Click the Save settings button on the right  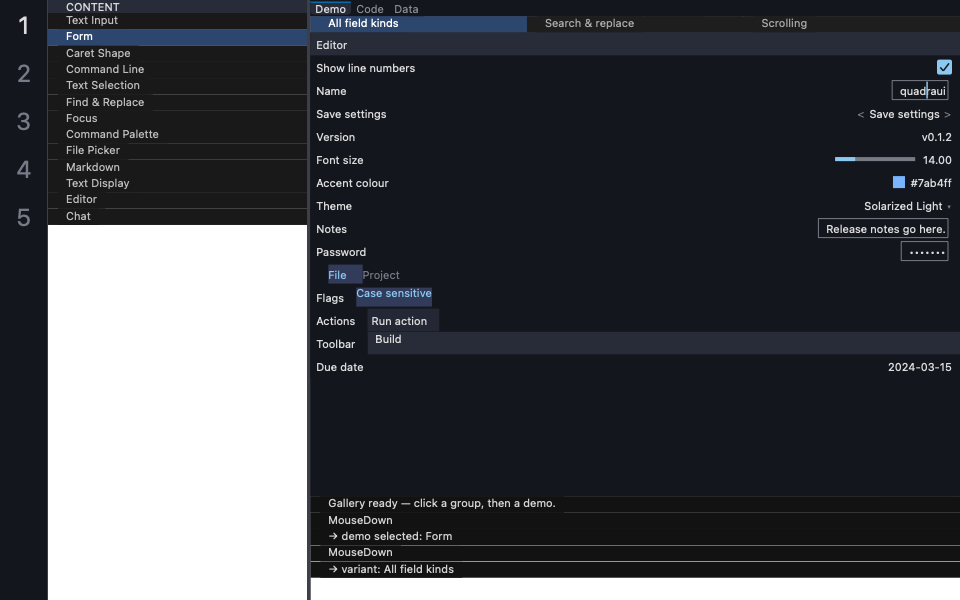point(904,114)
